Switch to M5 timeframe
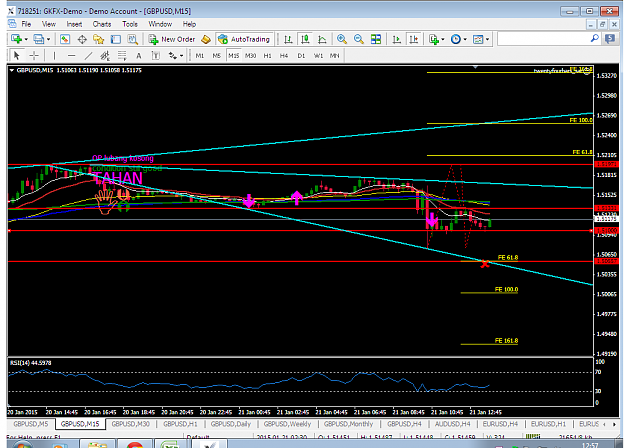 (x=216, y=56)
